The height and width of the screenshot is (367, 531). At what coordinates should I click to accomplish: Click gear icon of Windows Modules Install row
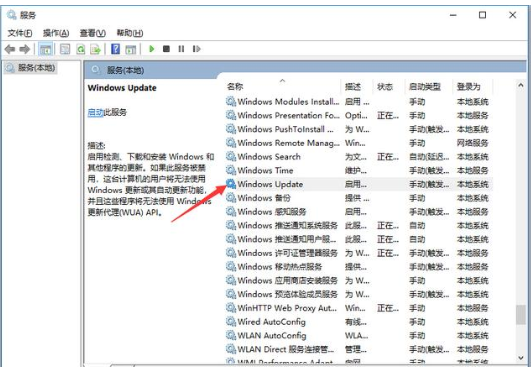pos(231,102)
